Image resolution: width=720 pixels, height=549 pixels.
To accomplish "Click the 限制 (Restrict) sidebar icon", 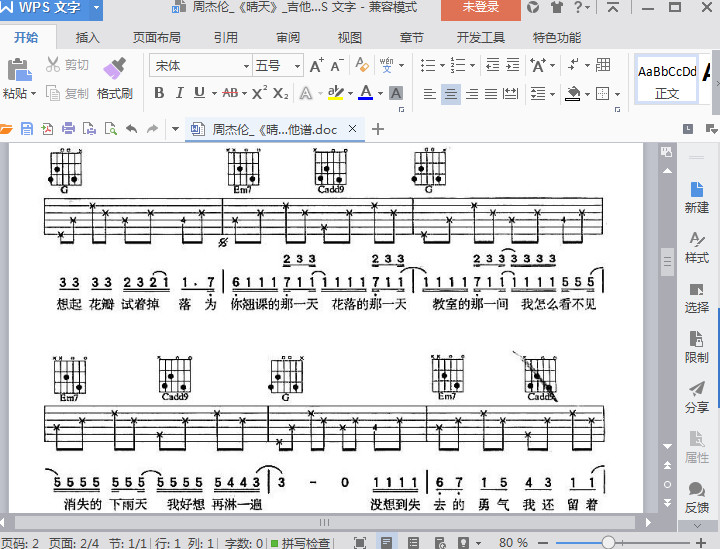I will pos(697,346).
